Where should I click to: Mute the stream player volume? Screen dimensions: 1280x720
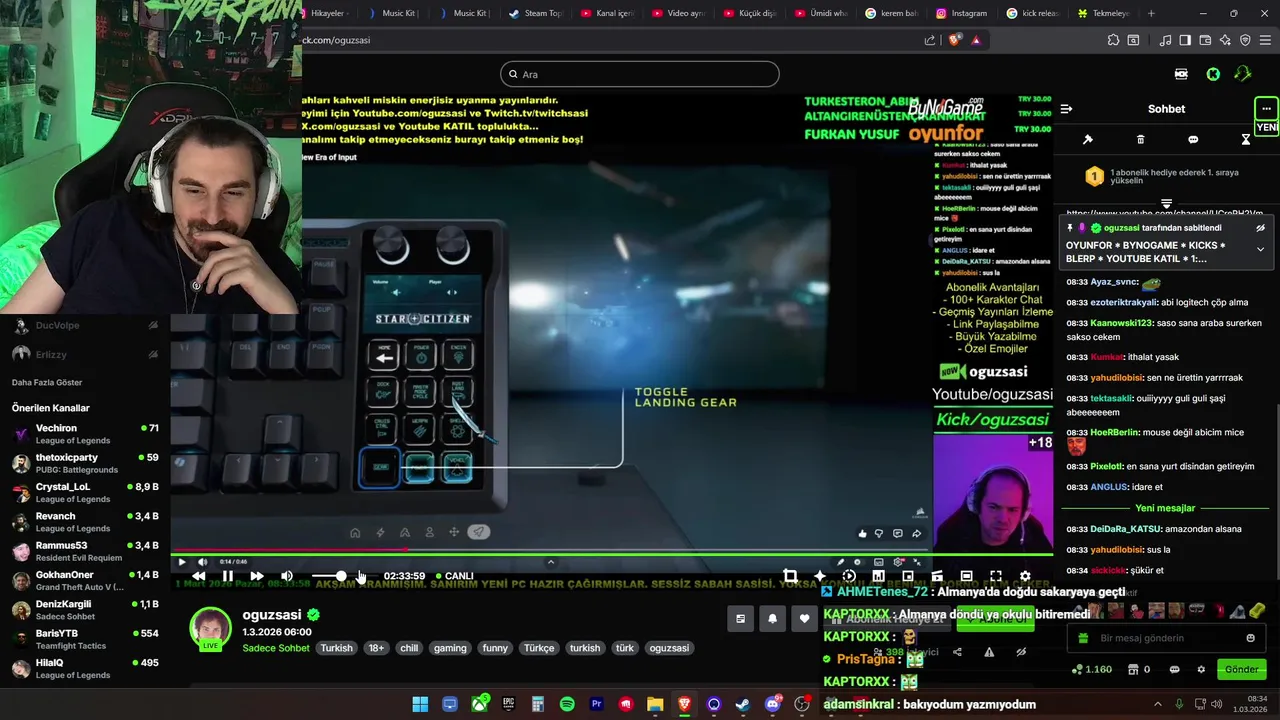point(287,576)
